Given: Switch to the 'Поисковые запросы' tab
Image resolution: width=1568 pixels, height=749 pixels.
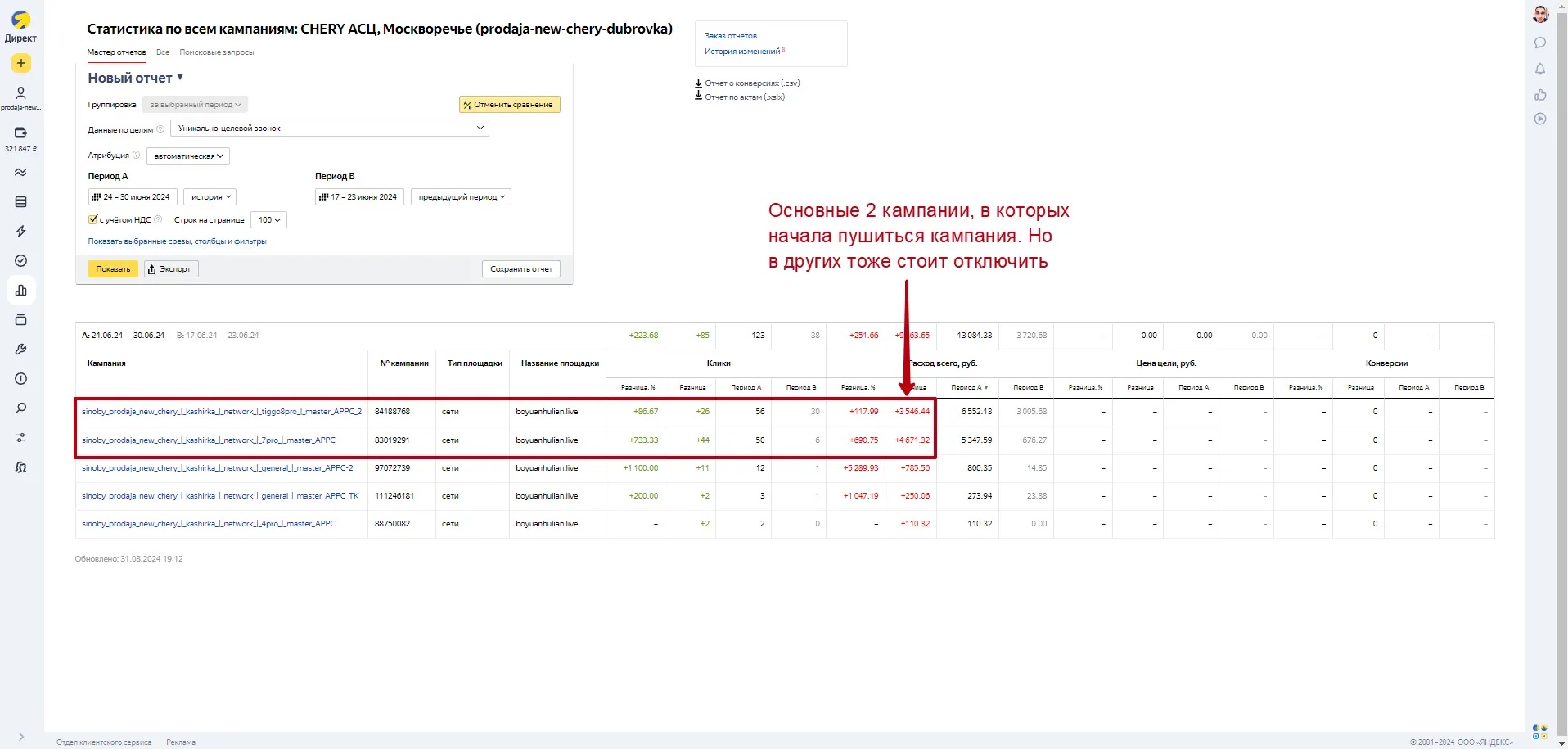Looking at the screenshot, I should click(217, 52).
